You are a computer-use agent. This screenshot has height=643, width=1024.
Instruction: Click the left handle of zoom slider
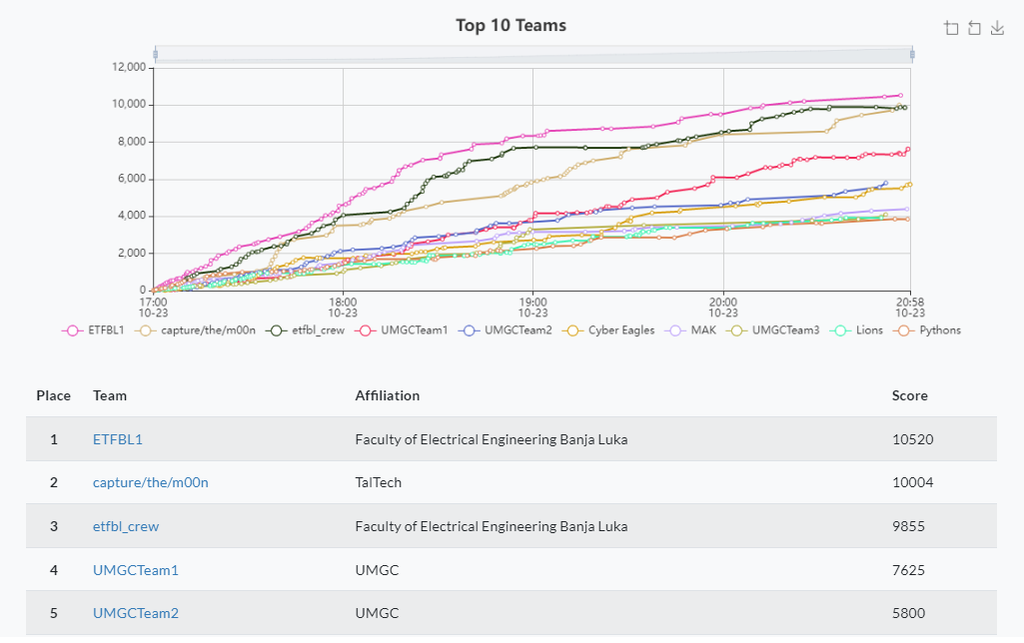(x=155, y=54)
